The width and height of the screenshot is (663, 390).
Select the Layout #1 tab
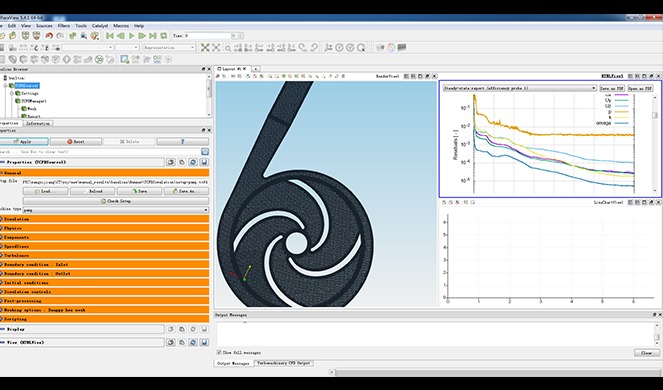point(232,69)
